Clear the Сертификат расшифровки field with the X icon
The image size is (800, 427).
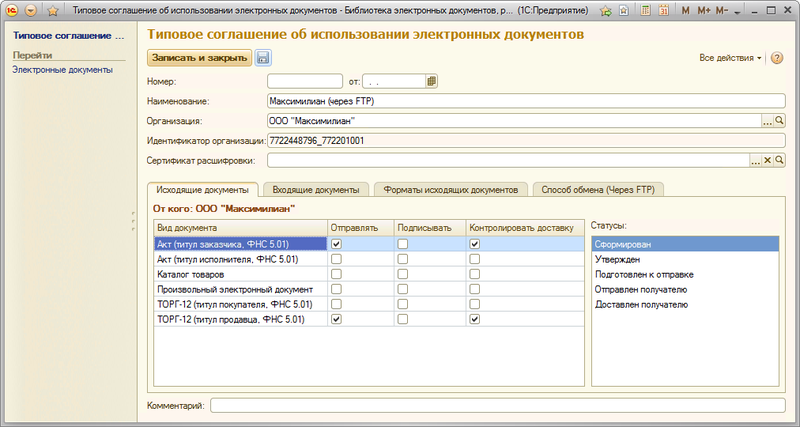(768, 160)
